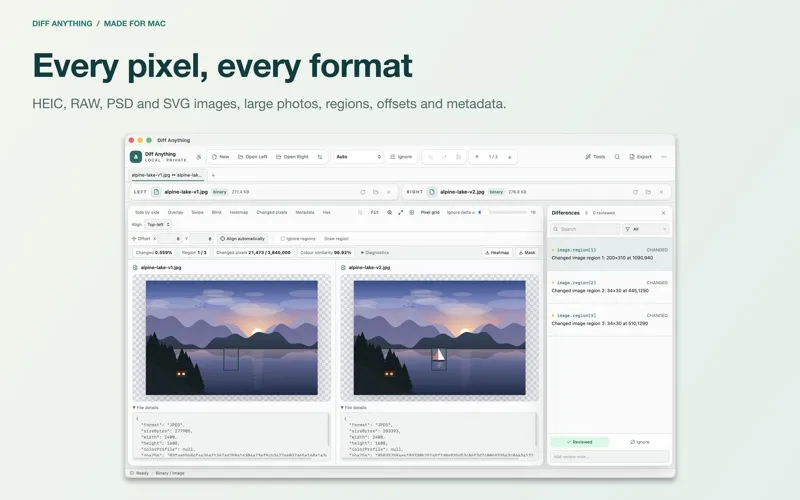Click the Offset Y input field

tap(202, 238)
